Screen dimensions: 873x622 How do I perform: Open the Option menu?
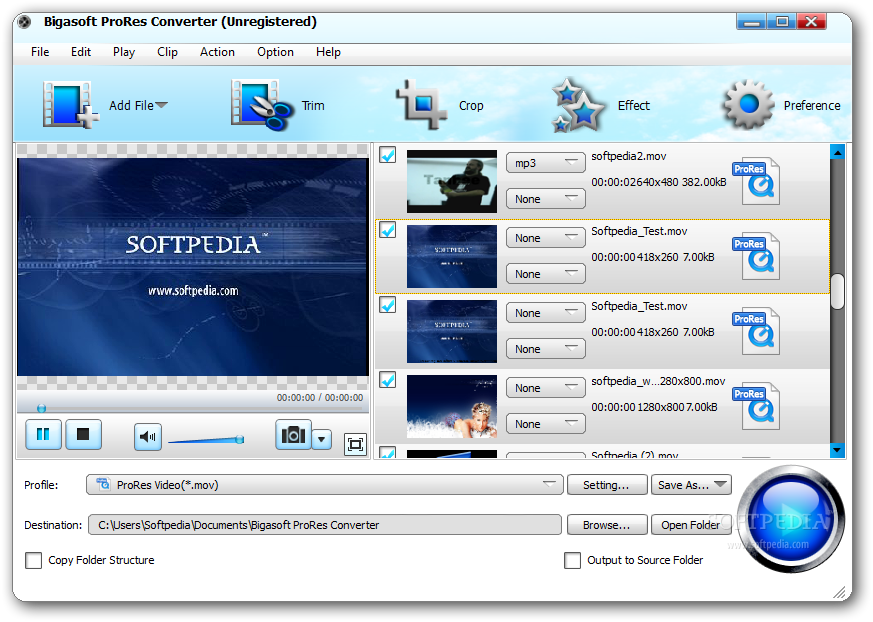point(275,52)
